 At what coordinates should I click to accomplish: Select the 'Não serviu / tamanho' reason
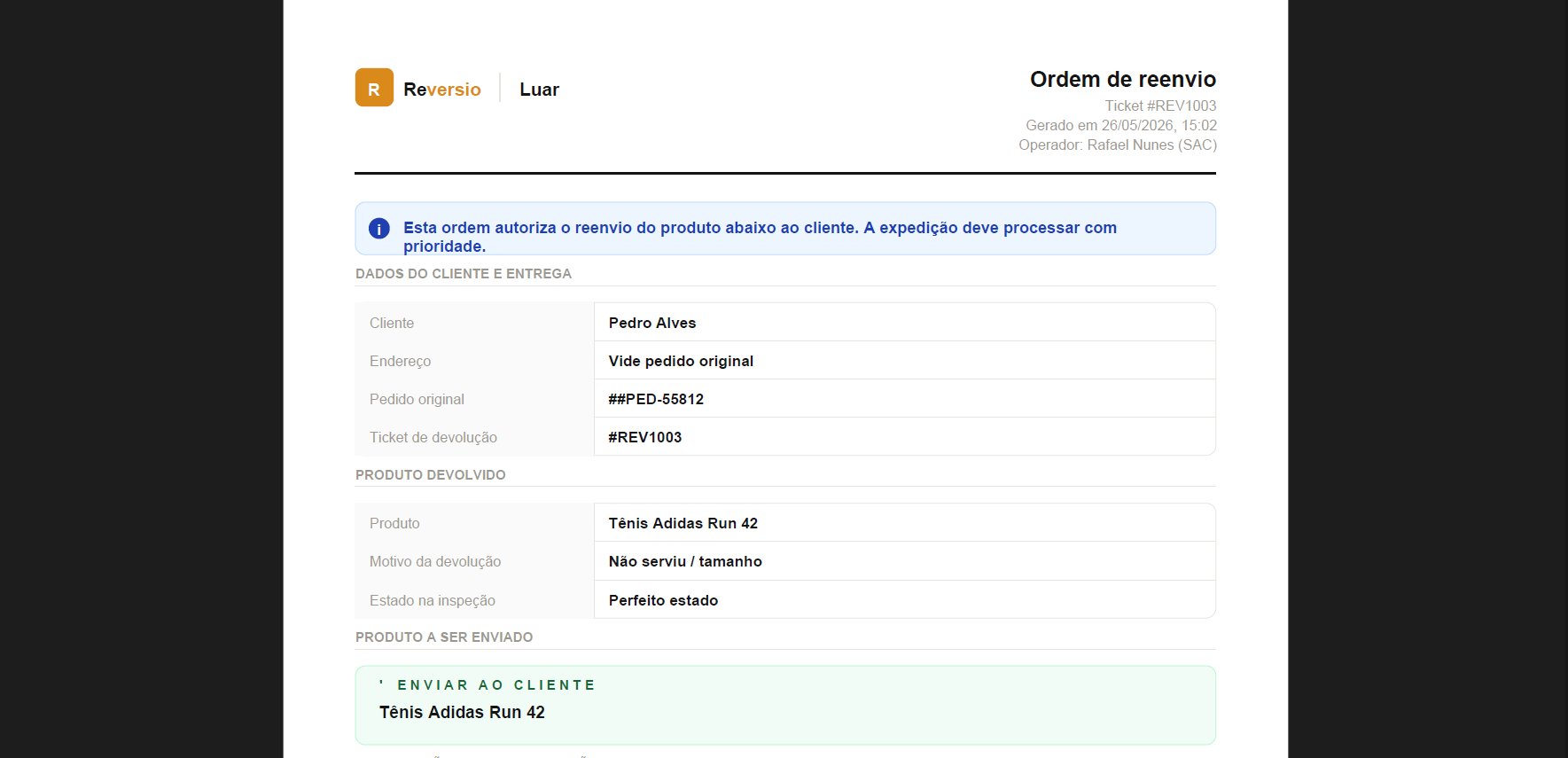coord(685,561)
